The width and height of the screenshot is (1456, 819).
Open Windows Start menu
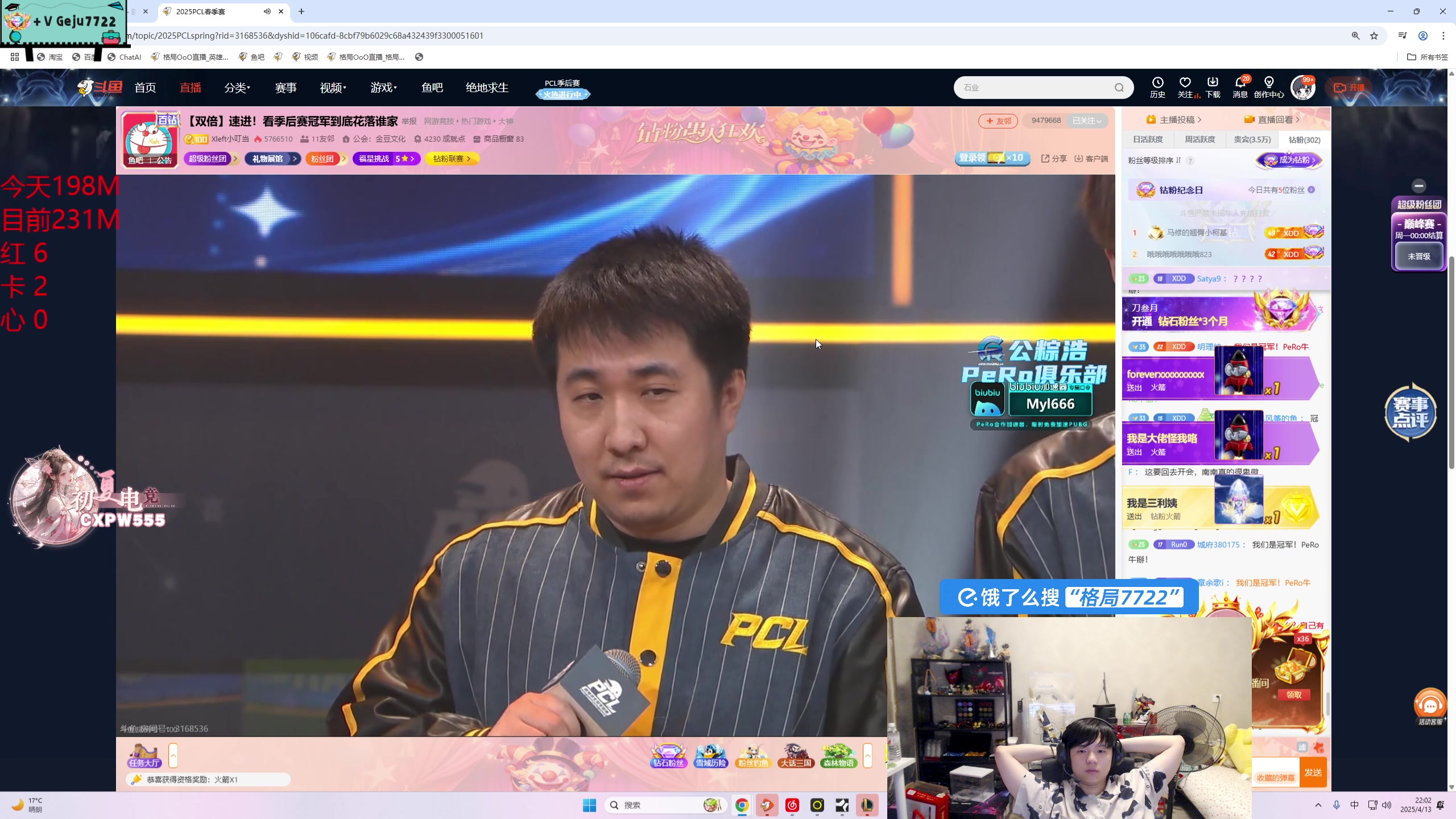[x=589, y=805]
